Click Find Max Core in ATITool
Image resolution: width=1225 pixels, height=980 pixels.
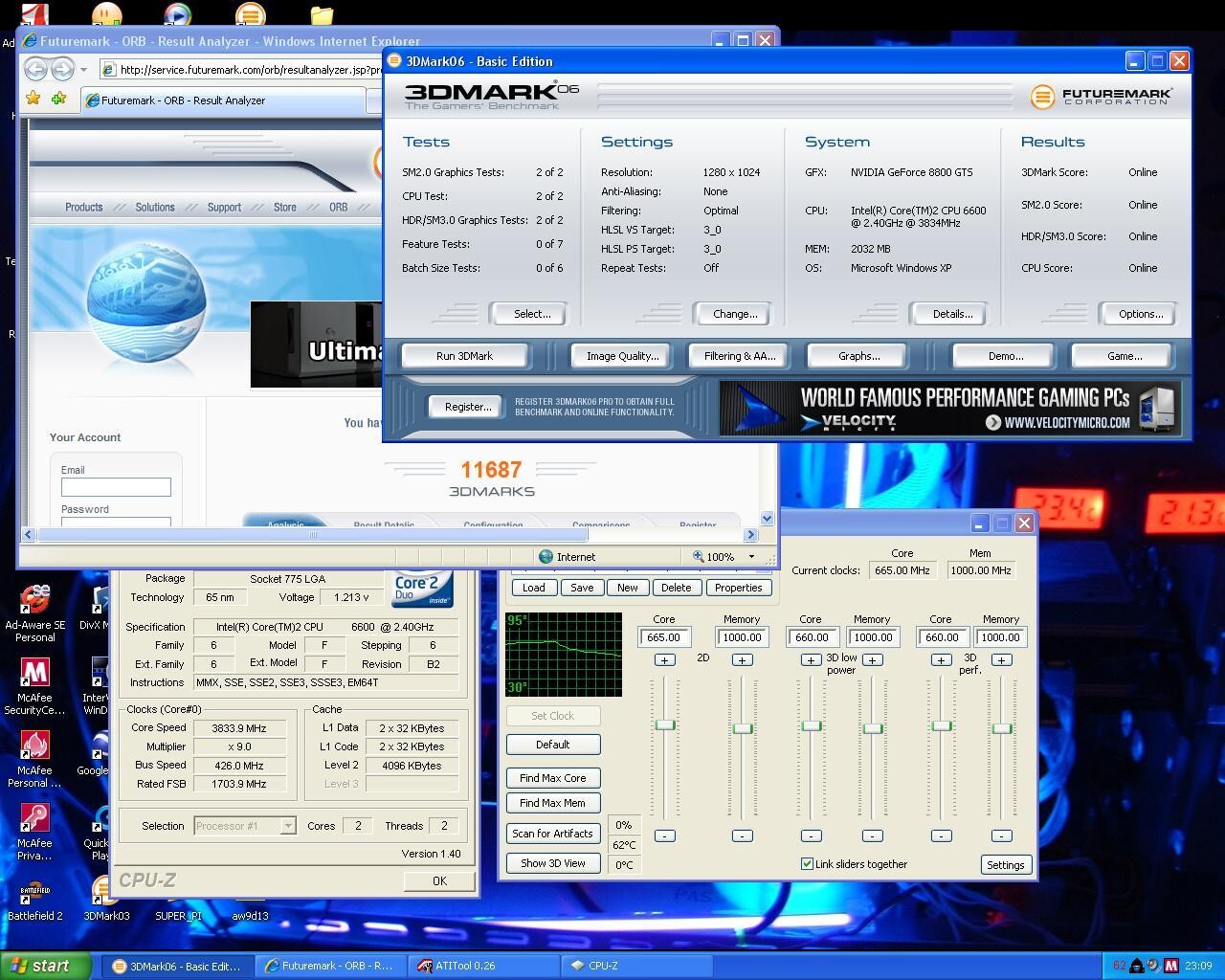(553, 778)
